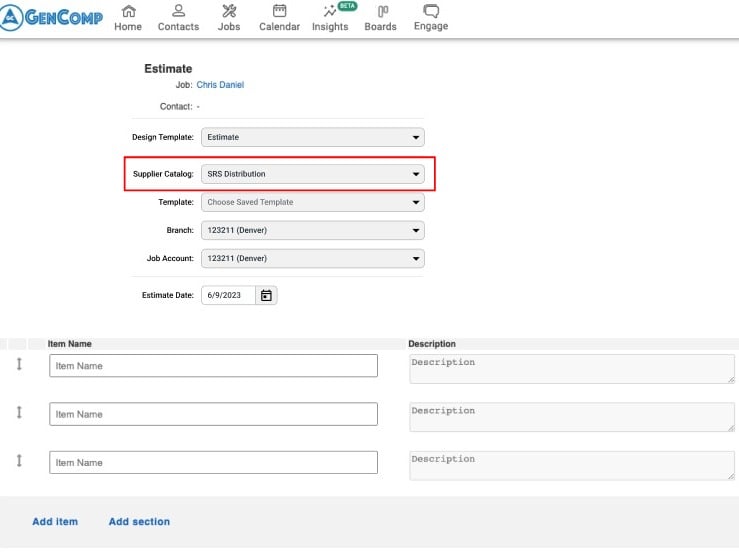Open the Engage chat icon
Image resolution: width=739 pixels, height=552 pixels.
point(431,12)
